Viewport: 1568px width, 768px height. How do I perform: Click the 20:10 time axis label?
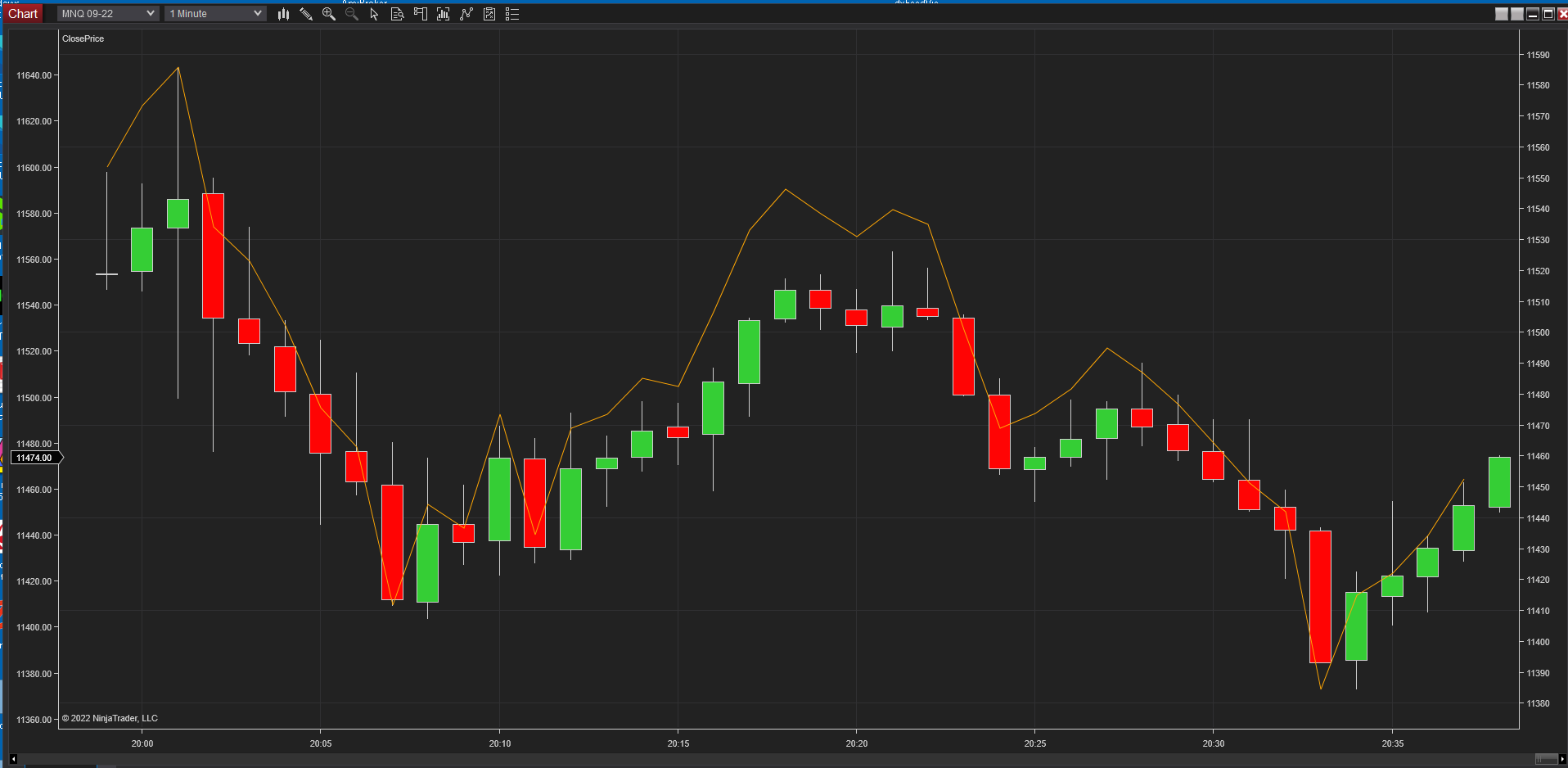pos(500,743)
